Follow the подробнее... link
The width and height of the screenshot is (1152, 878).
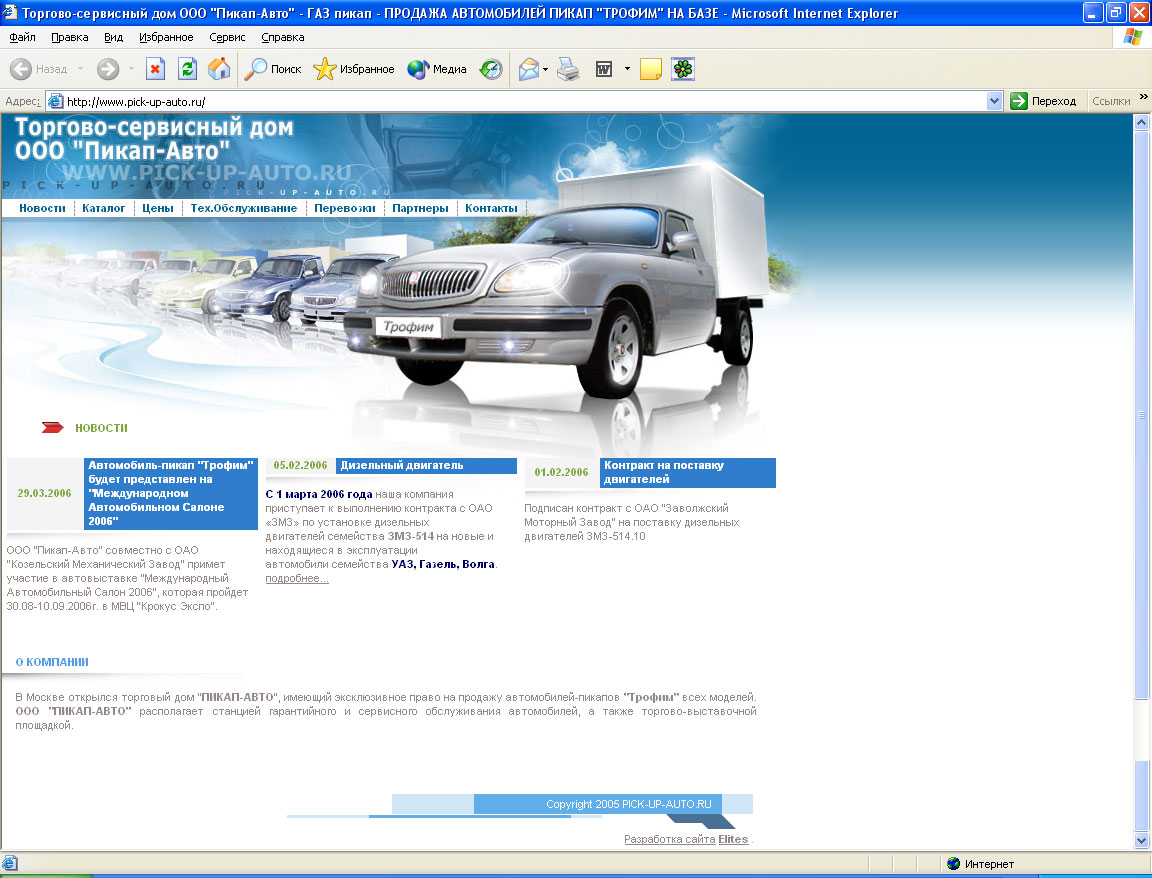point(297,578)
